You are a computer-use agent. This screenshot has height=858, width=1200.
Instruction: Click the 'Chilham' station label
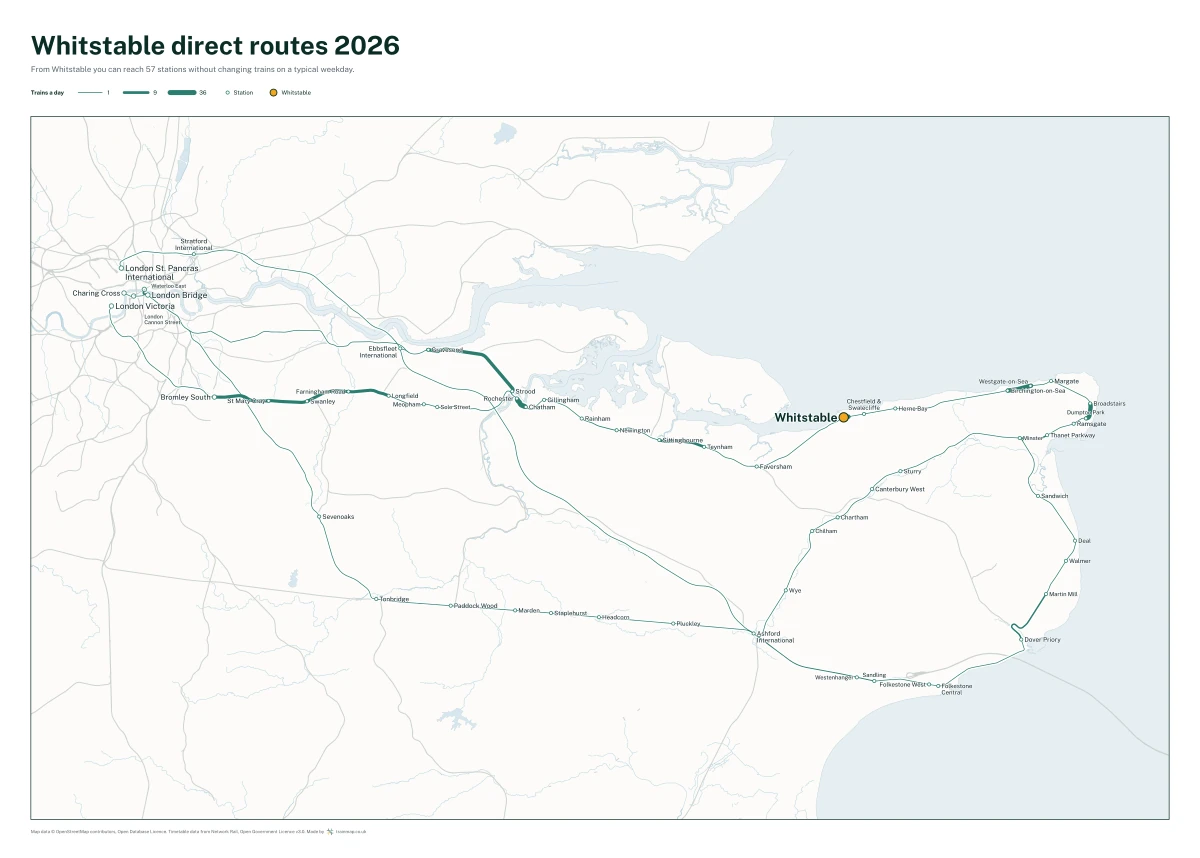click(x=826, y=531)
